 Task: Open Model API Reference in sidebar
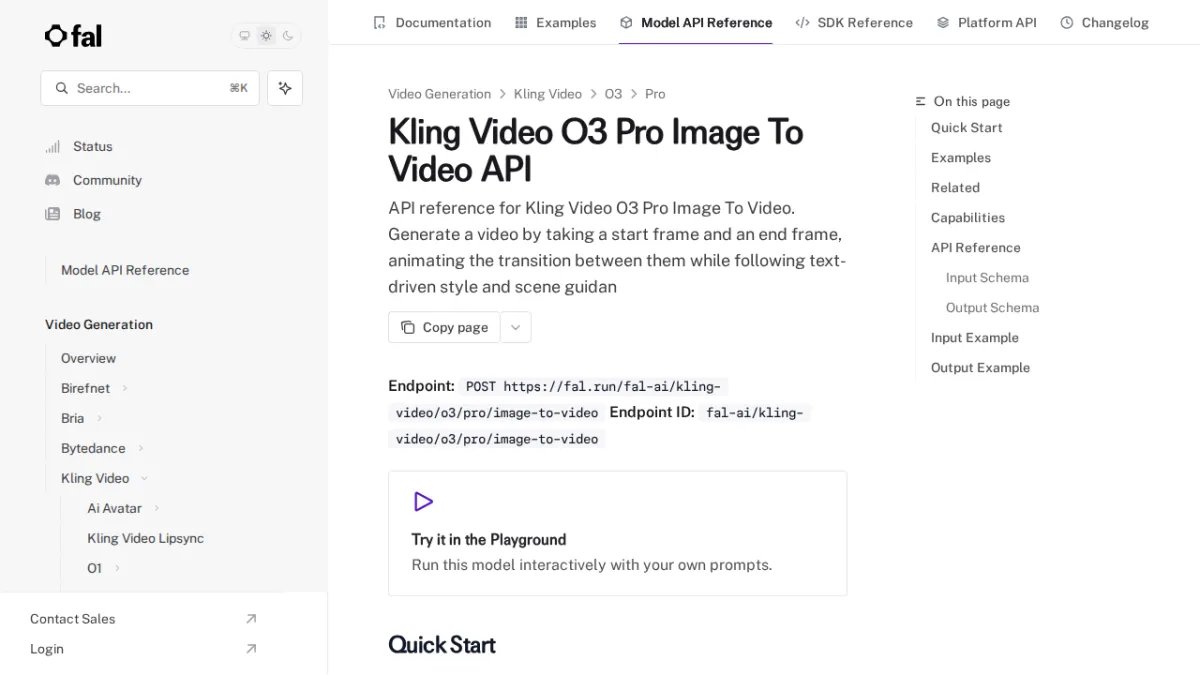[125, 270]
